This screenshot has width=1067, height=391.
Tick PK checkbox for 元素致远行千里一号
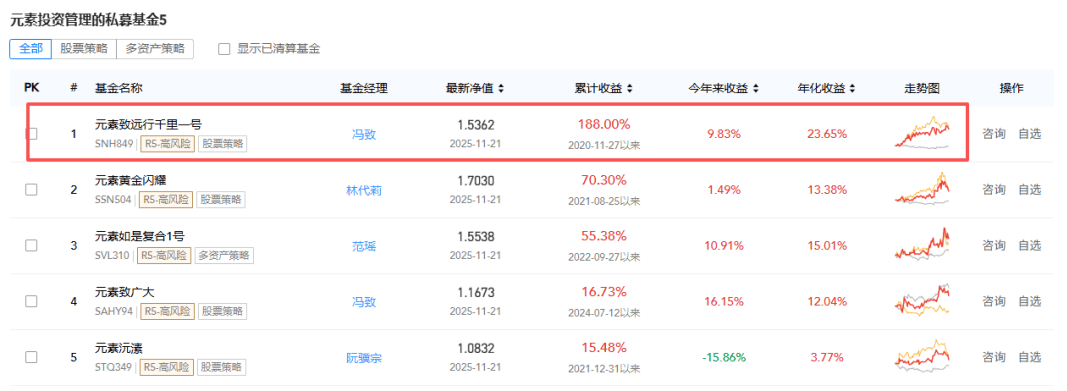(x=31, y=134)
